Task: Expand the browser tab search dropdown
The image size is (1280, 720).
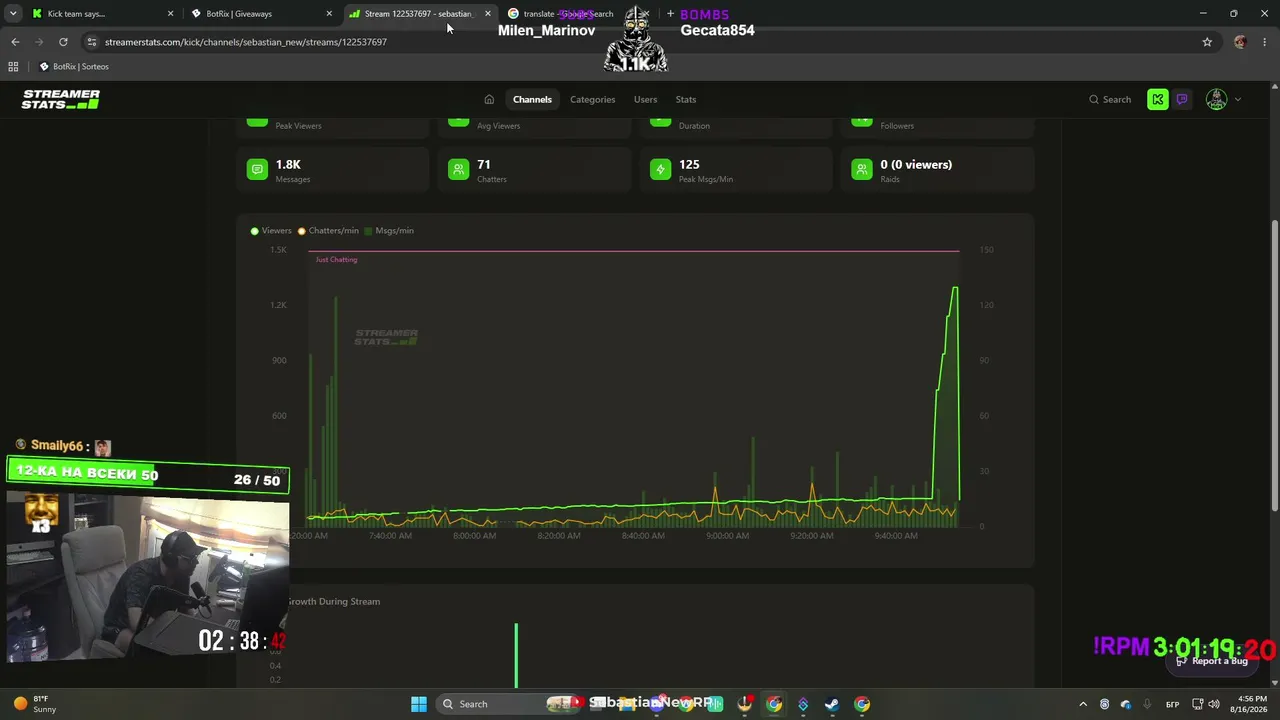Action: pos(13,14)
